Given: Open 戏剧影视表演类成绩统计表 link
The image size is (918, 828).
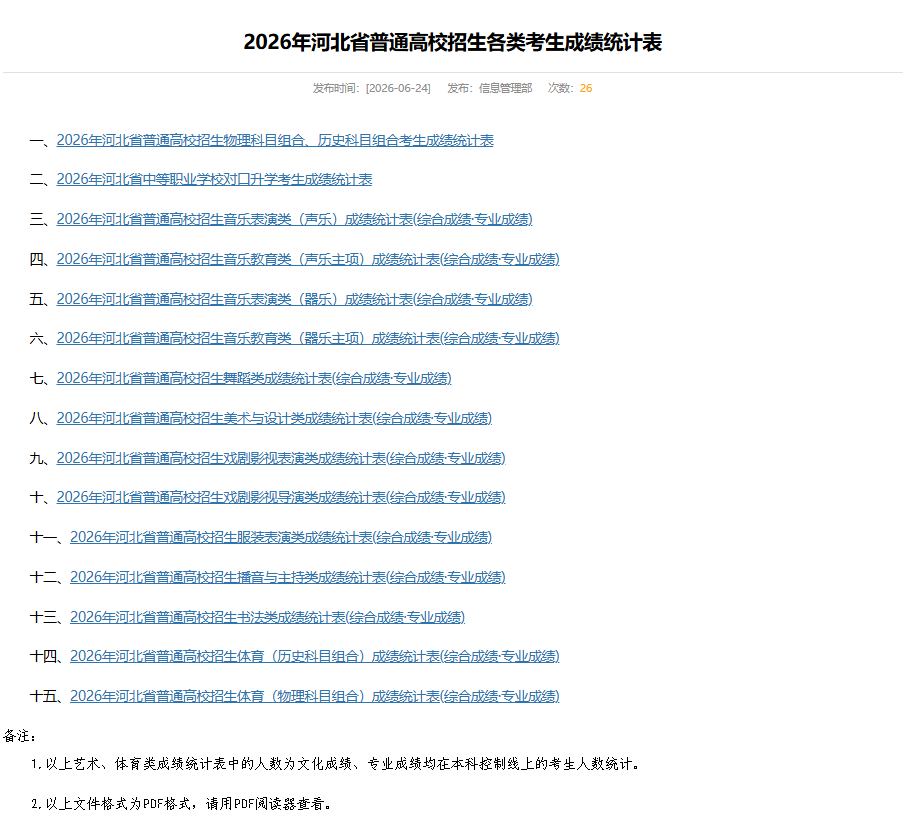Looking at the screenshot, I should pos(281,458).
